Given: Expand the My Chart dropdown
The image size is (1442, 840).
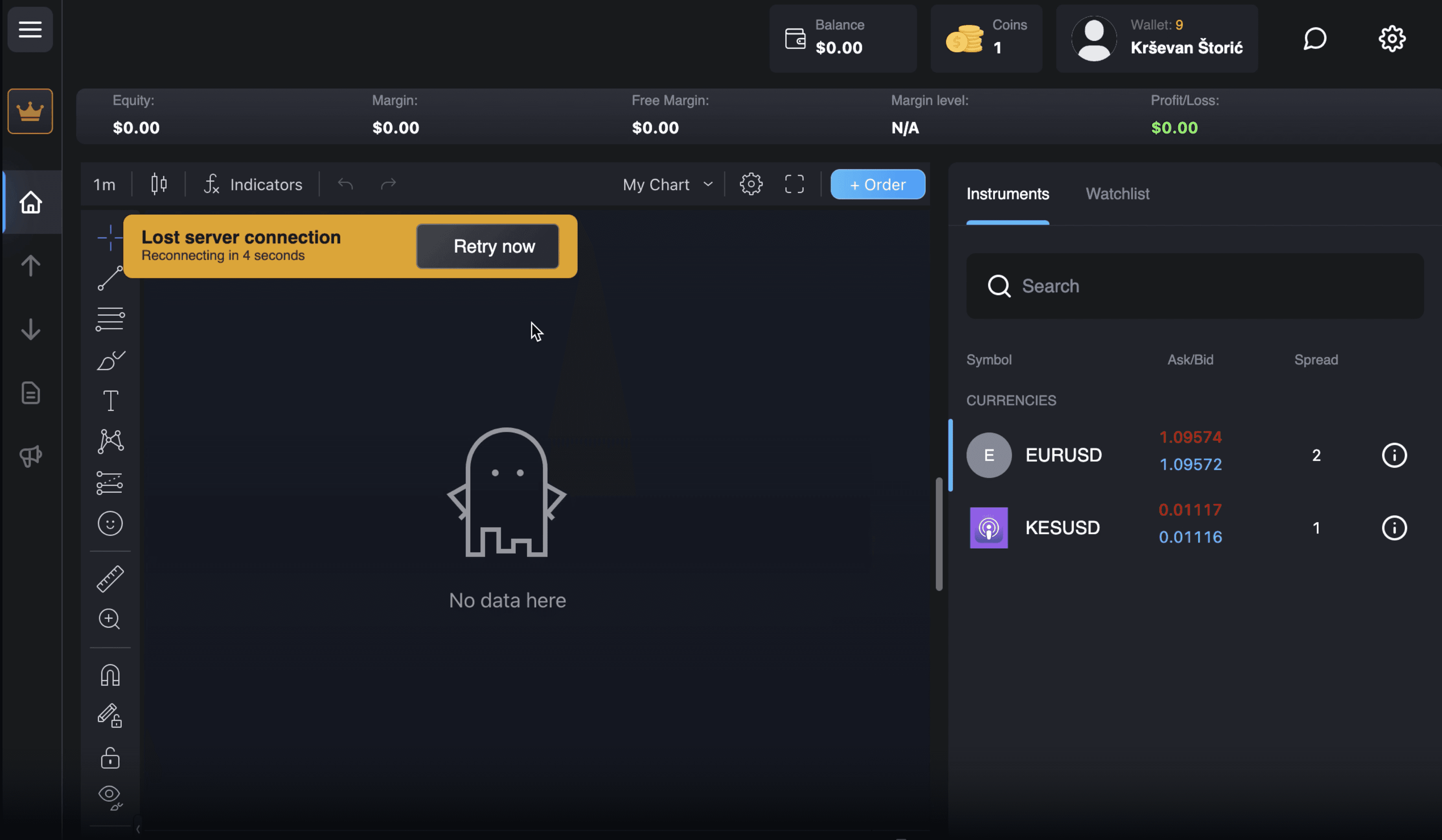Looking at the screenshot, I should click(x=667, y=184).
